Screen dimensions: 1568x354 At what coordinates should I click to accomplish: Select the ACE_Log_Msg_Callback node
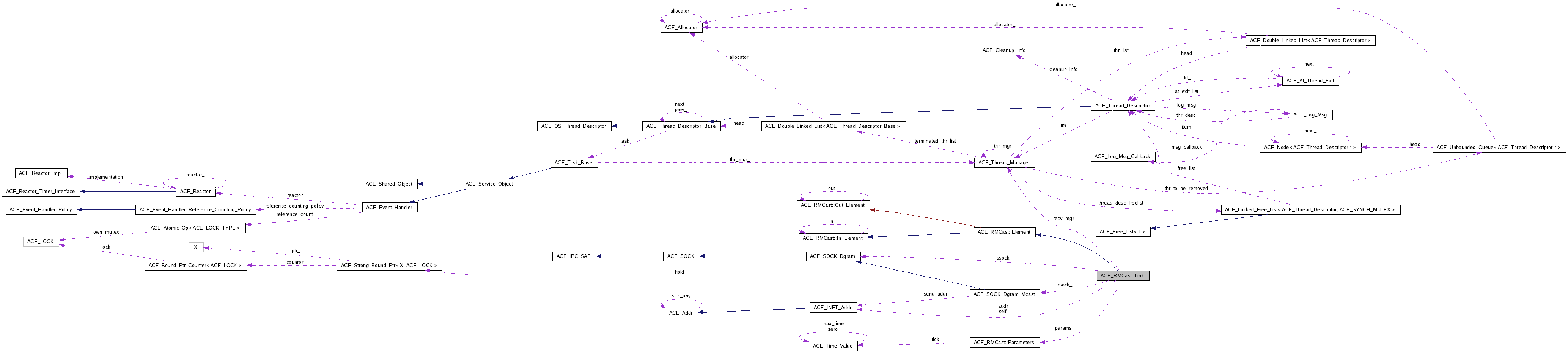click(1123, 156)
